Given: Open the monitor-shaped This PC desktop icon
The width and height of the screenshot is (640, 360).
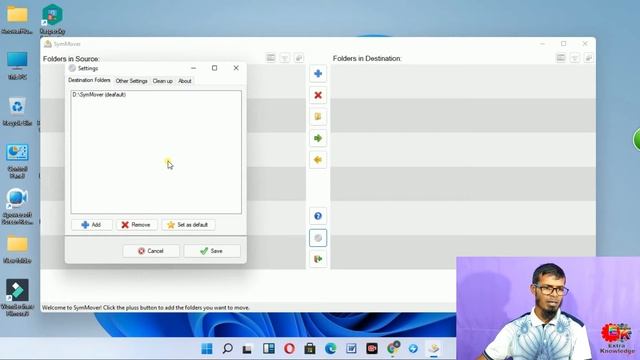Looking at the screenshot, I should point(17,65).
